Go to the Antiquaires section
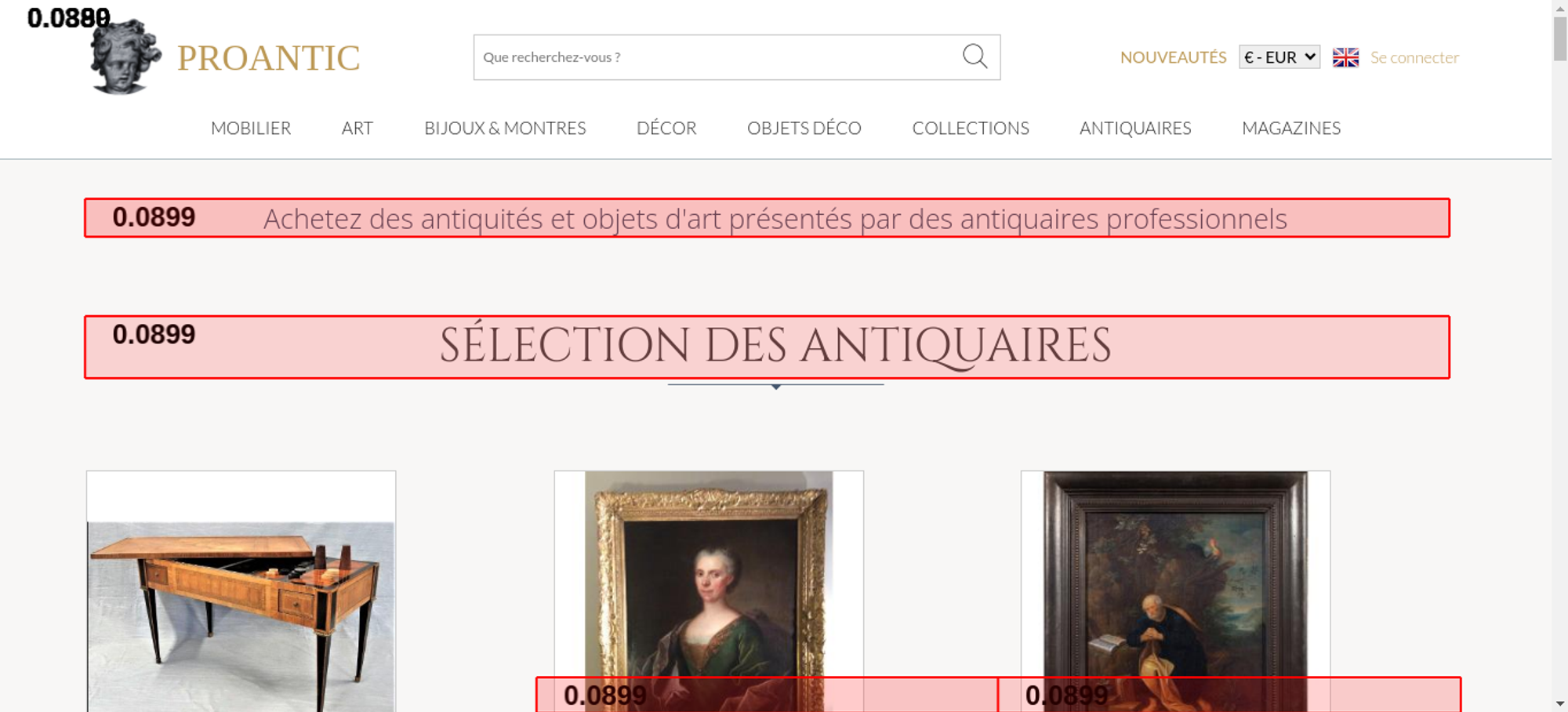The image size is (1568, 712). pyautogui.click(x=1134, y=128)
